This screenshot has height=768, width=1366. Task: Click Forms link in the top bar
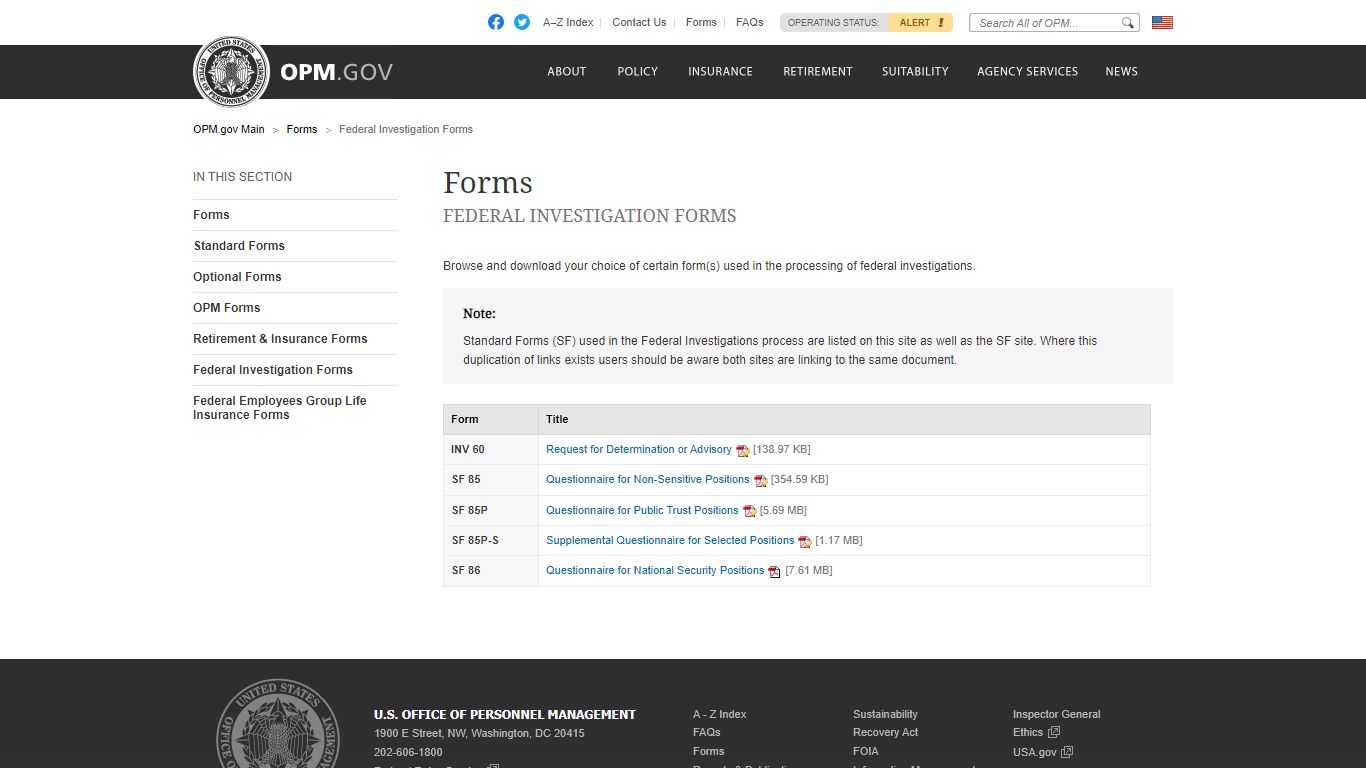[701, 22]
